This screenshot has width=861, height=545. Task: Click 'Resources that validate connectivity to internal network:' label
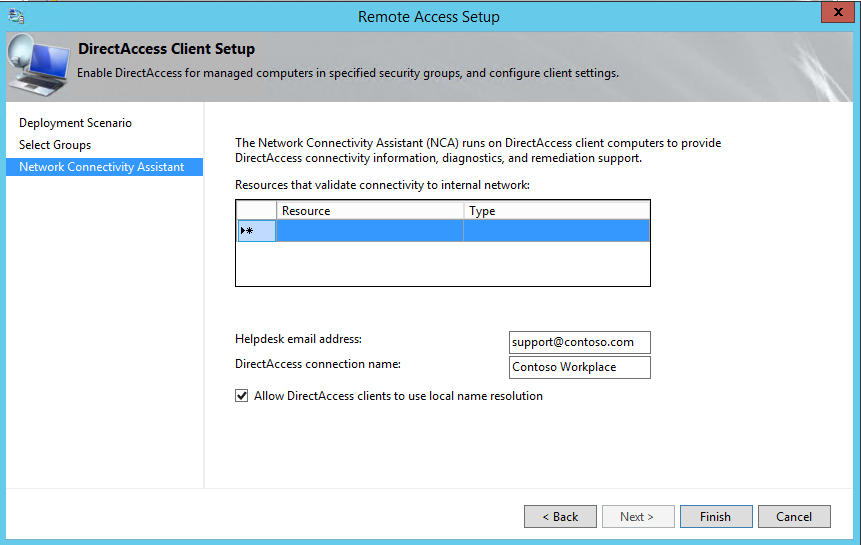point(382,185)
